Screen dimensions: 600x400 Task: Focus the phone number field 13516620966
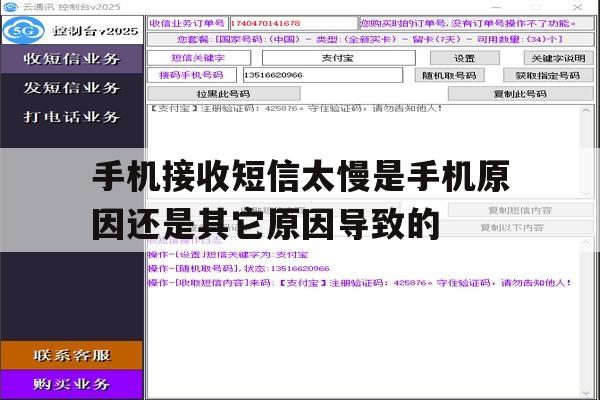[x=323, y=75]
